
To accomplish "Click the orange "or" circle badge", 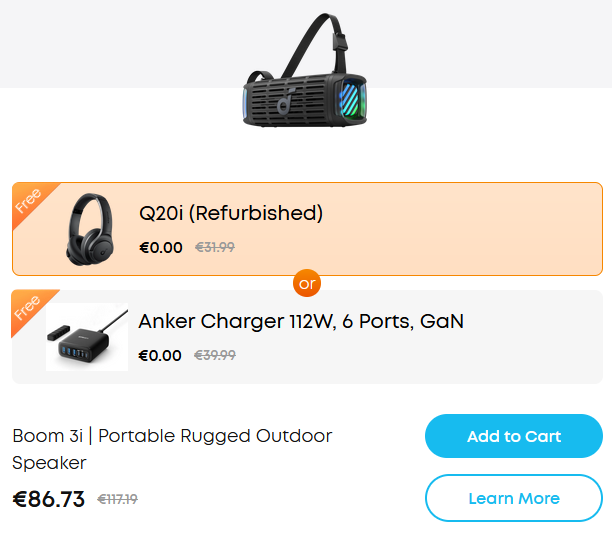I will (x=307, y=283).
